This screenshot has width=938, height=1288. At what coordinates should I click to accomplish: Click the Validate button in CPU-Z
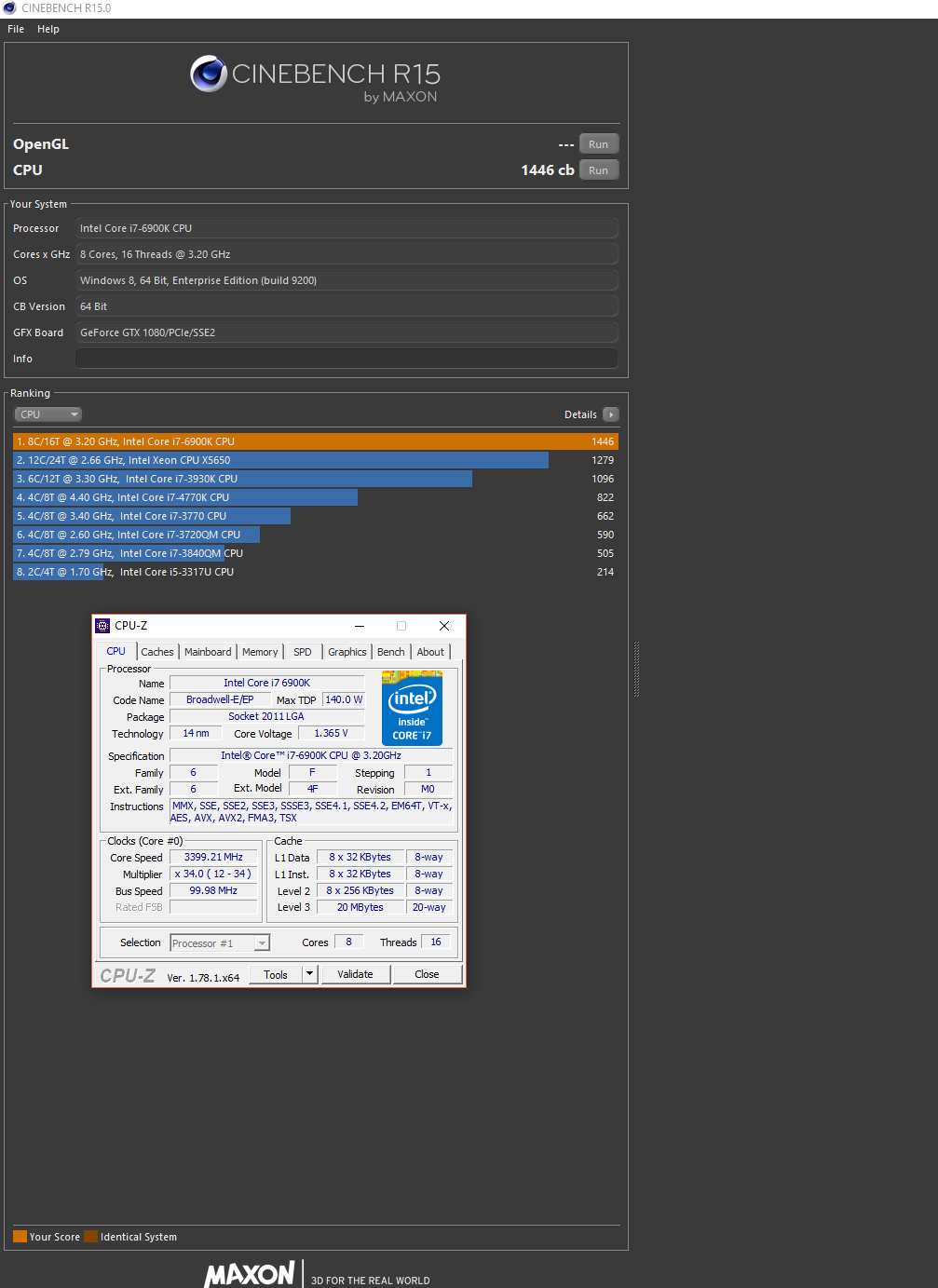[x=355, y=974]
